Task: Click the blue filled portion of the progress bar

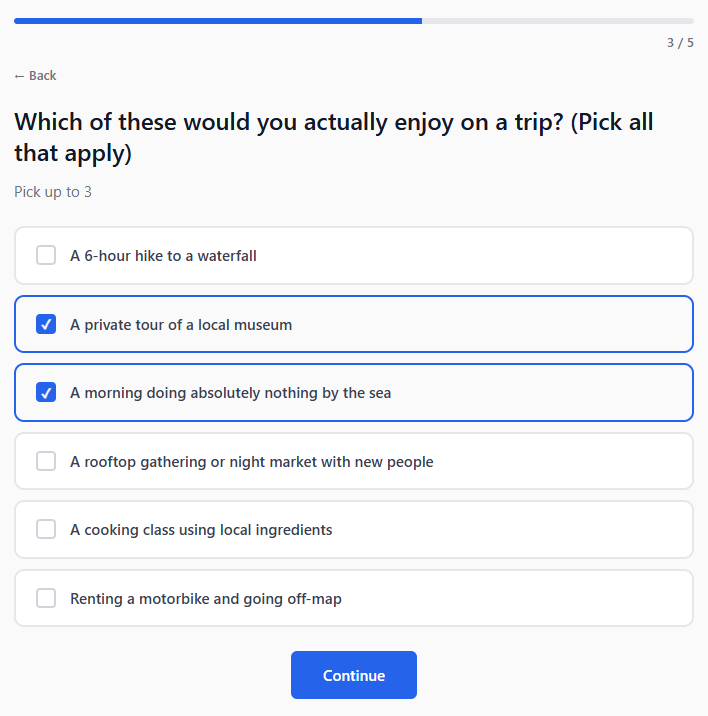Action: tap(217, 20)
